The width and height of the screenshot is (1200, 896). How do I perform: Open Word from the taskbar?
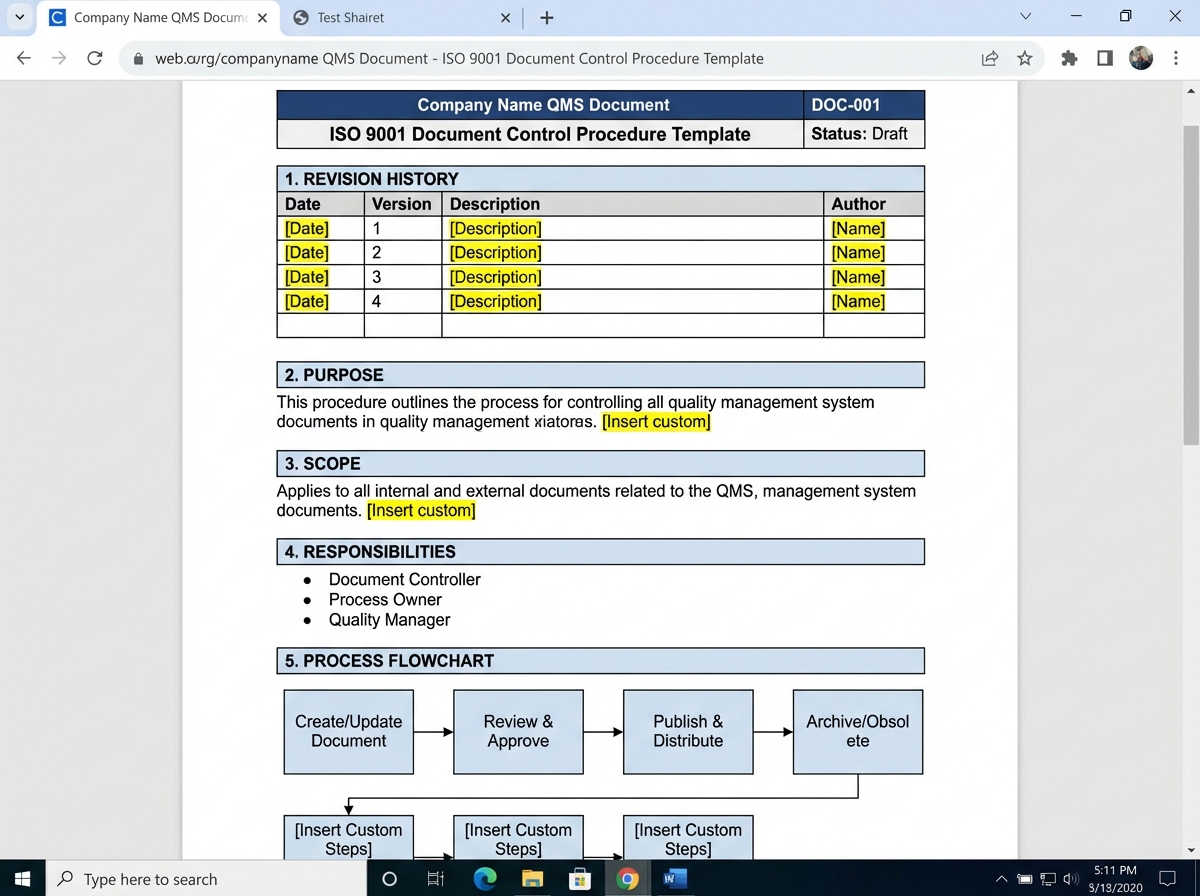[x=674, y=879]
